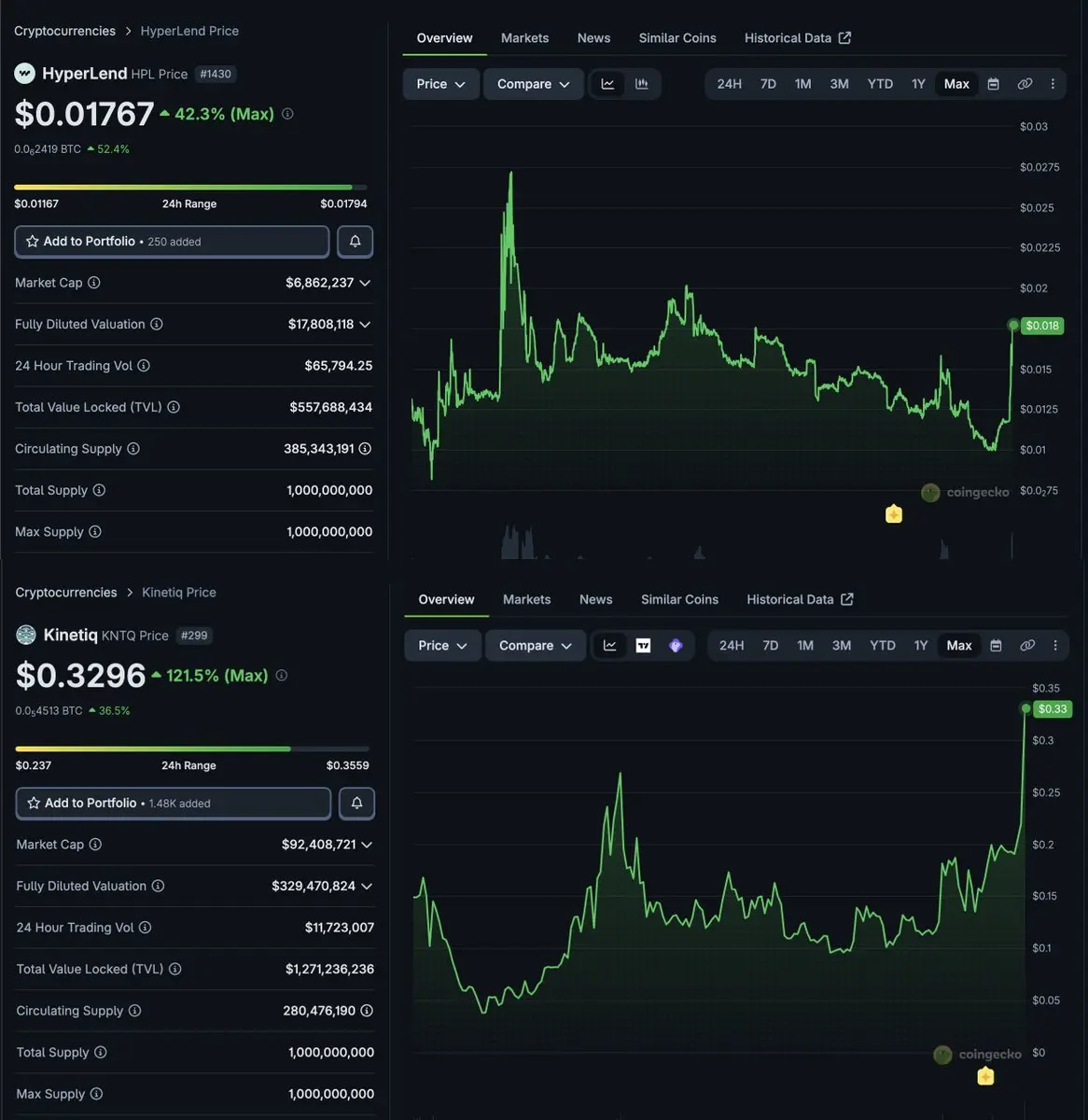Set HyperLend chart range to 7D
Image resolution: width=1088 pixels, height=1120 pixels.
click(x=768, y=84)
